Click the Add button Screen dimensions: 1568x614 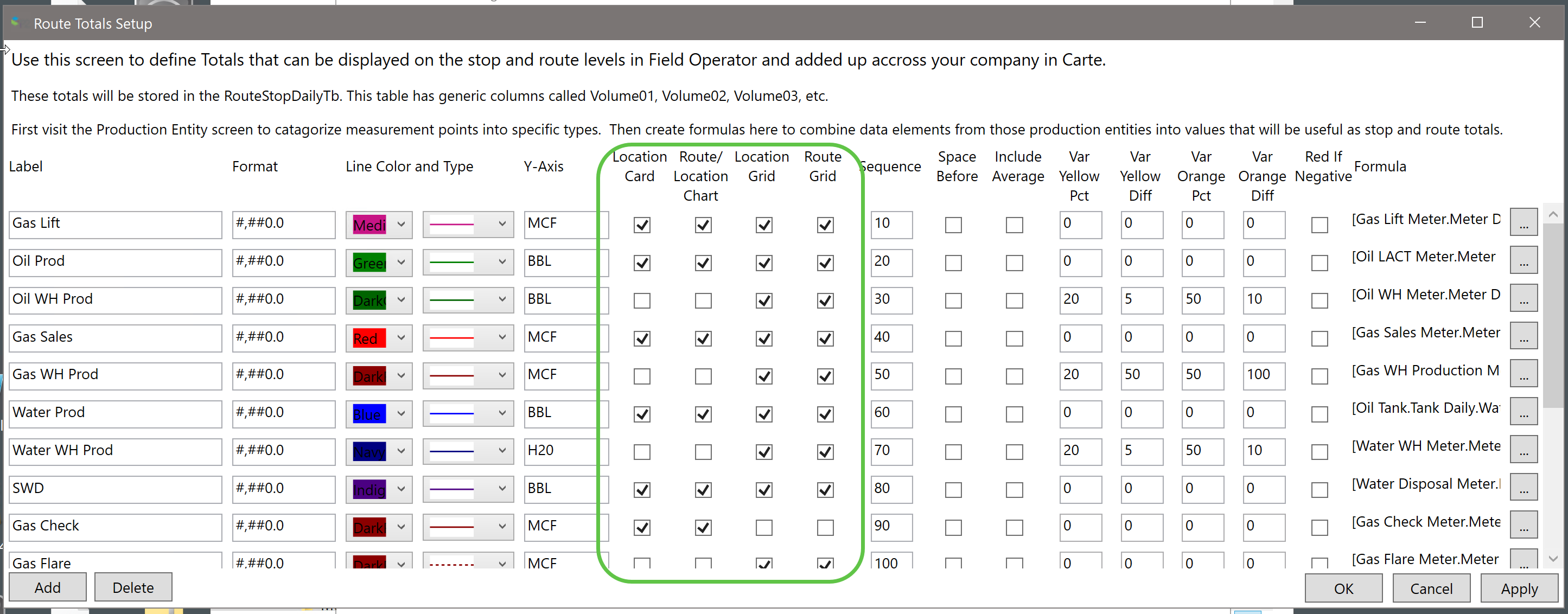pyautogui.click(x=48, y=587)
